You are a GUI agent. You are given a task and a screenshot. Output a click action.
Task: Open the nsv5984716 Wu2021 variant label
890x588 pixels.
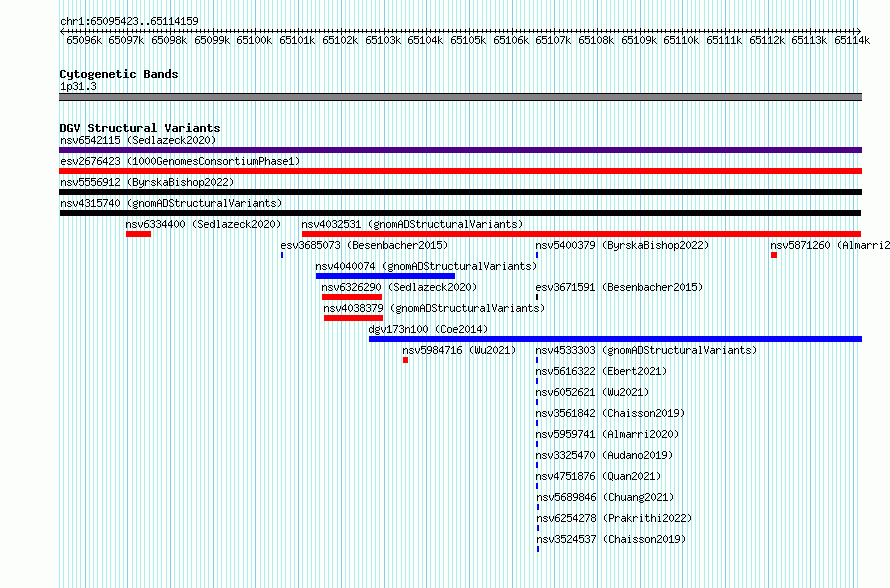point(459,350)
